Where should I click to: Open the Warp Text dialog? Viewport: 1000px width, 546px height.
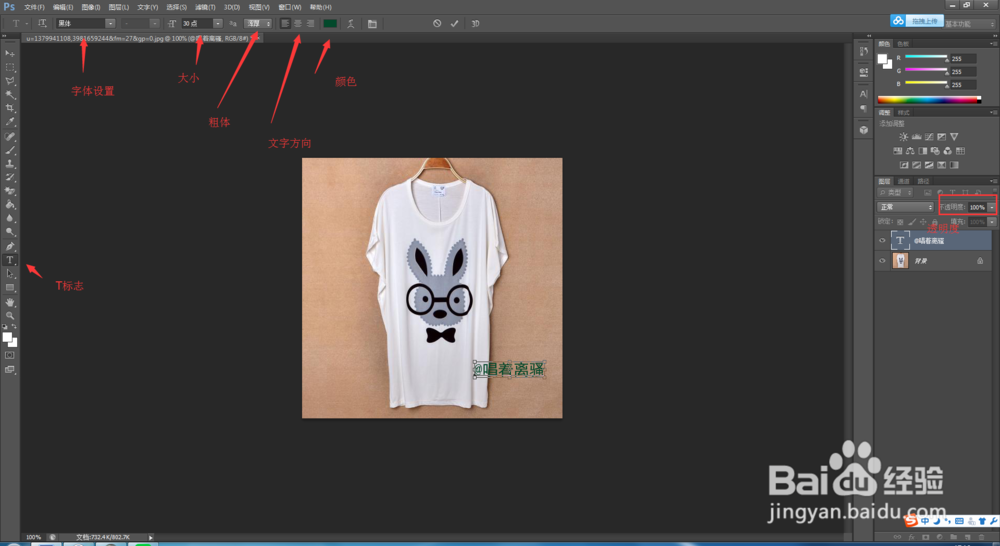pyautogui.click(x=351, y=23)
